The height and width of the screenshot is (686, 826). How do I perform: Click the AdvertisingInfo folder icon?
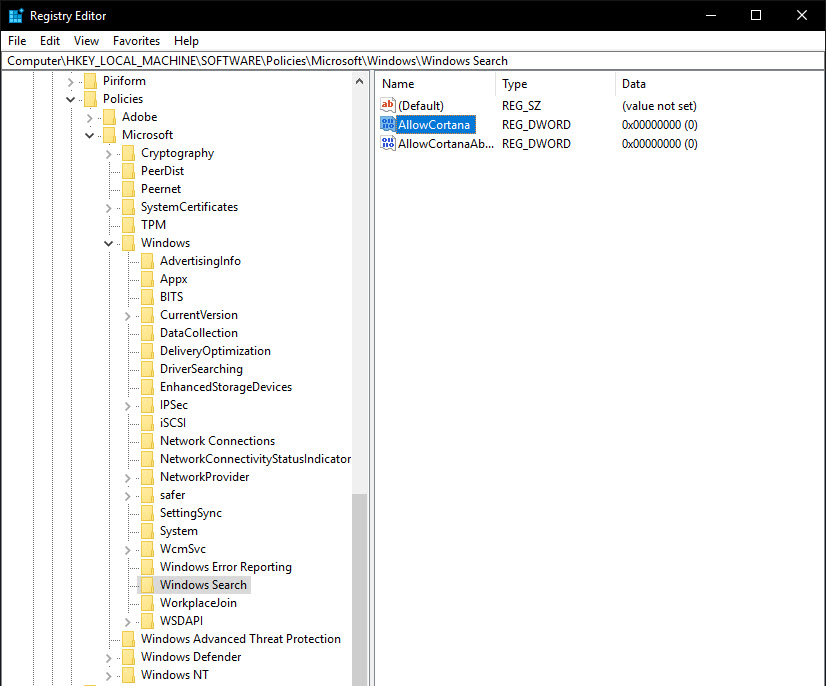pyautogui.click(x=148, y=261)
